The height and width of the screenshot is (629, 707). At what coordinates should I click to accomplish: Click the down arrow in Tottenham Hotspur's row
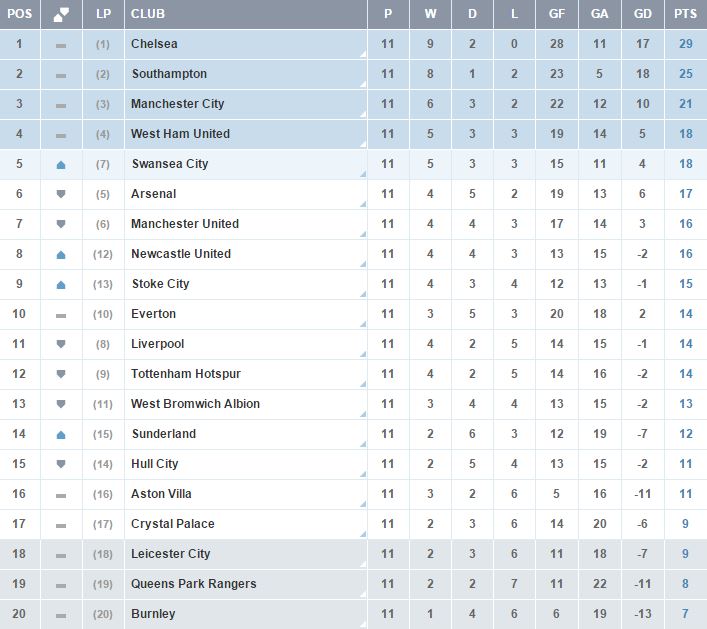[x=61, y=374]
